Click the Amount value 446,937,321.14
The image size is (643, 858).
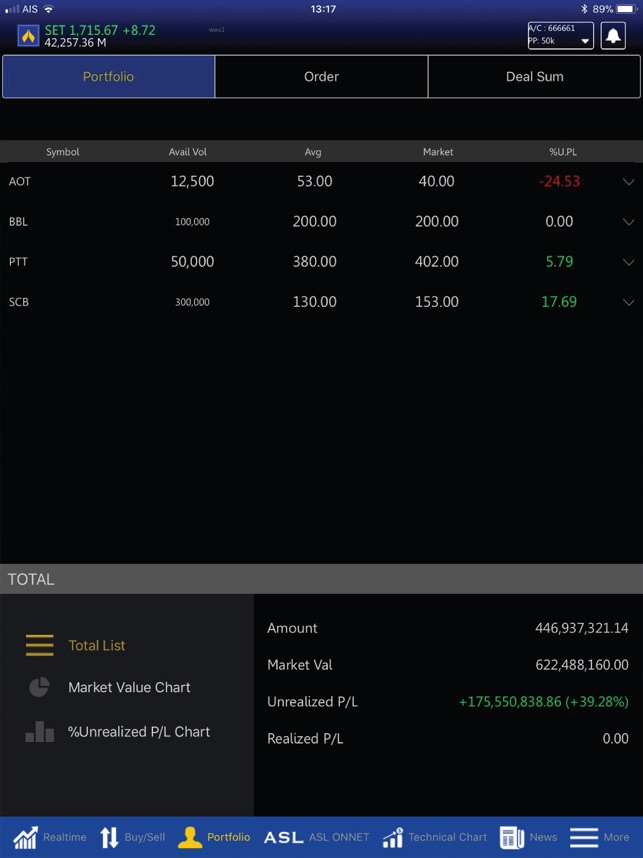(582, 628)
